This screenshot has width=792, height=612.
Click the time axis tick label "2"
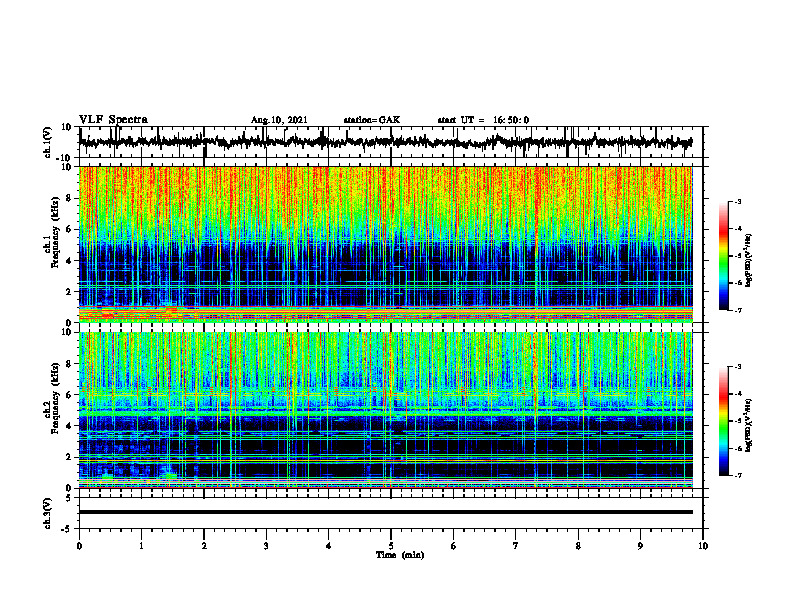[x=204, y=546]
